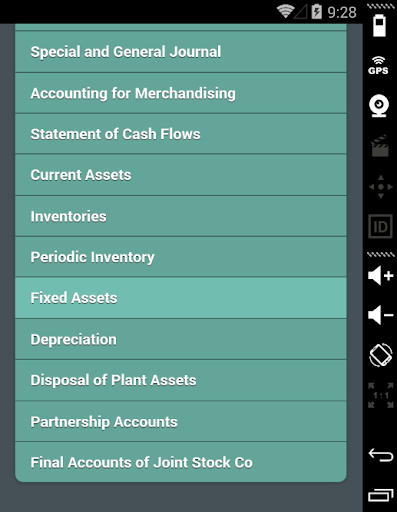Open the emulator battery settings icon
This screenshot has height=512, width=397.
tap(379, 25)
